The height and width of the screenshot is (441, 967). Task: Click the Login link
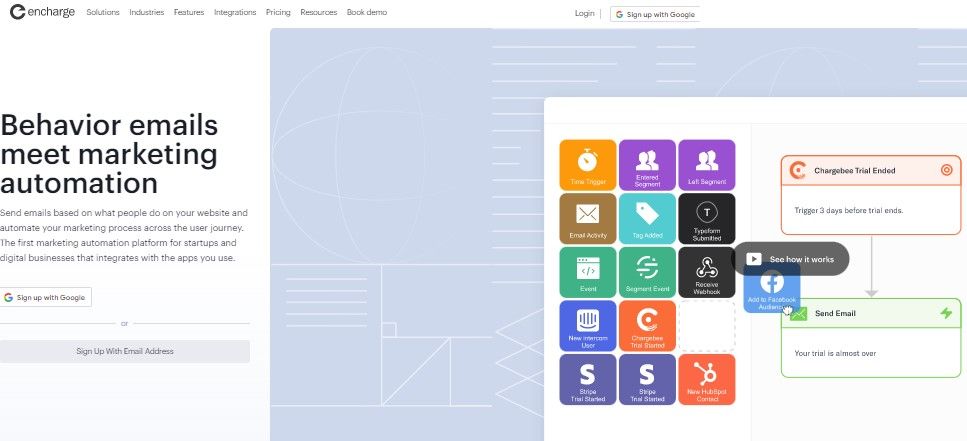tap(585, 13)
